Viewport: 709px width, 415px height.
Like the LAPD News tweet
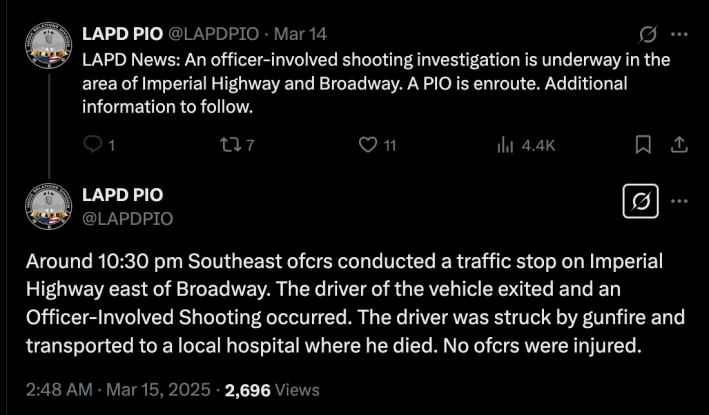coord(368,146)
